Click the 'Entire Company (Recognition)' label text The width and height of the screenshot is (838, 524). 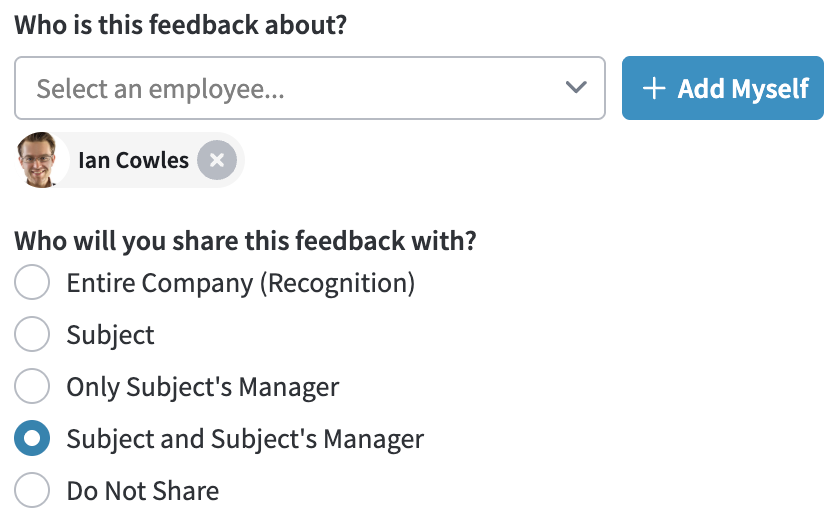click(x=240, y=283)
